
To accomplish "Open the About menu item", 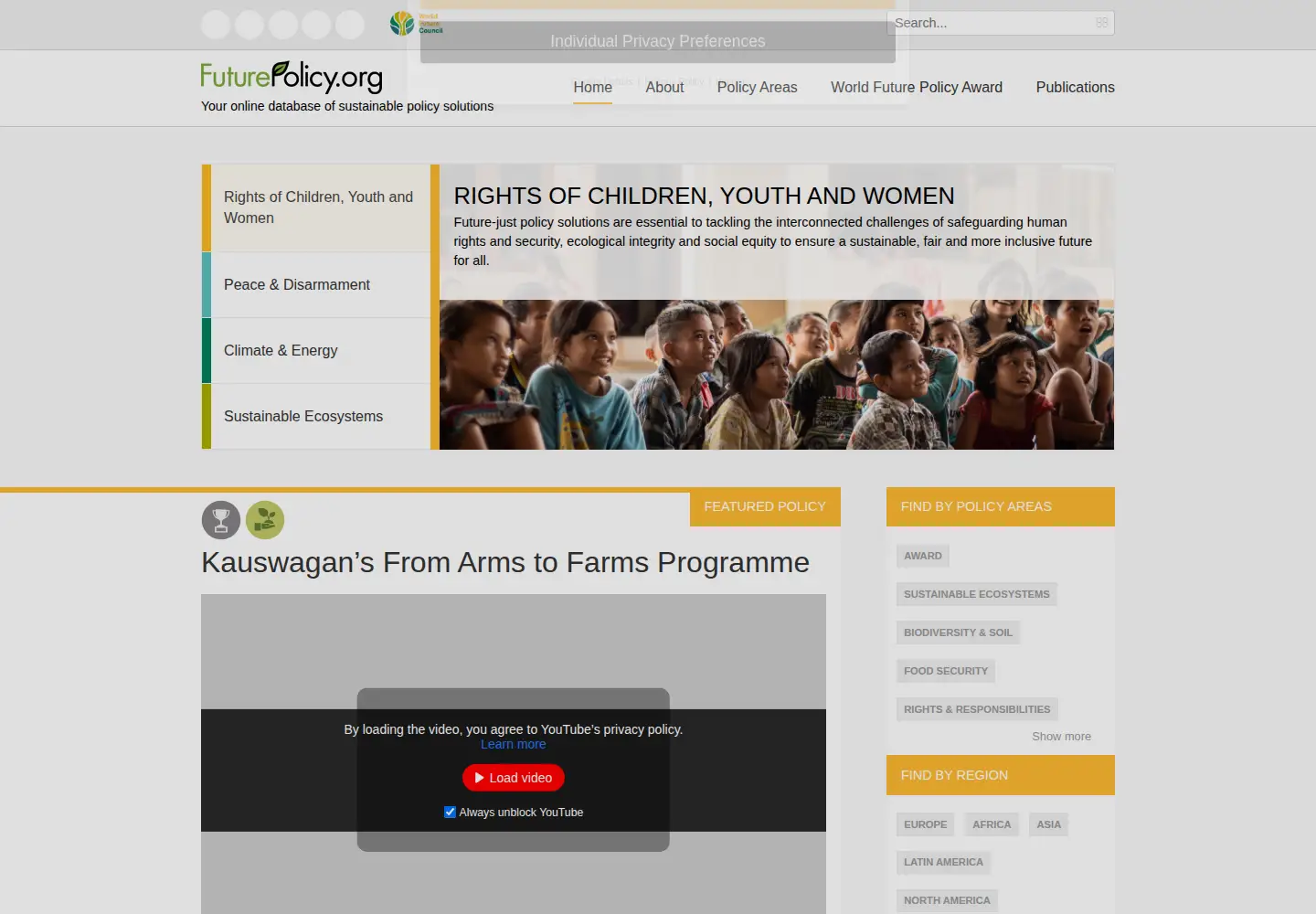I will point(664,88).
